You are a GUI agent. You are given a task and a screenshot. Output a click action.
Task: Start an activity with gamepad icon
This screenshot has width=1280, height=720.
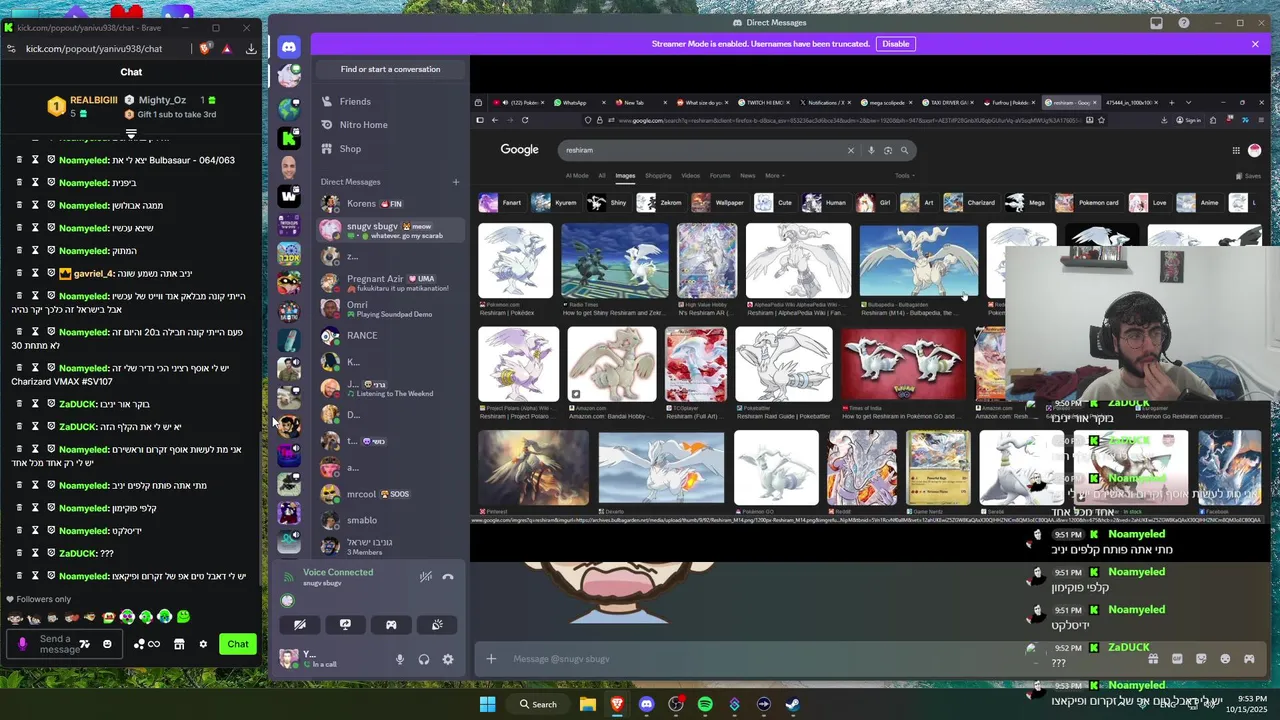(391, 625)
